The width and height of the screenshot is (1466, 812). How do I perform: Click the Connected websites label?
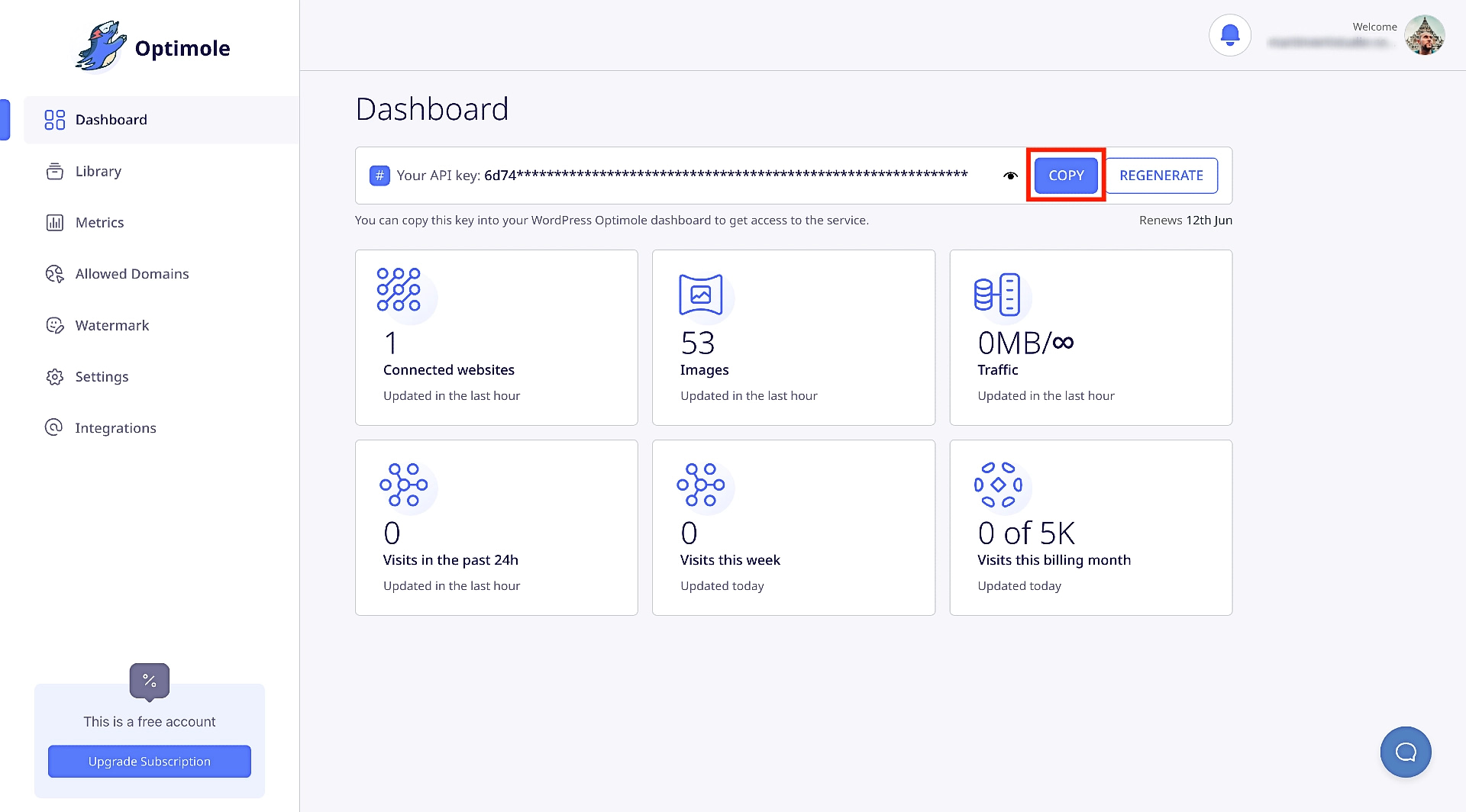(x=449, y=370)
